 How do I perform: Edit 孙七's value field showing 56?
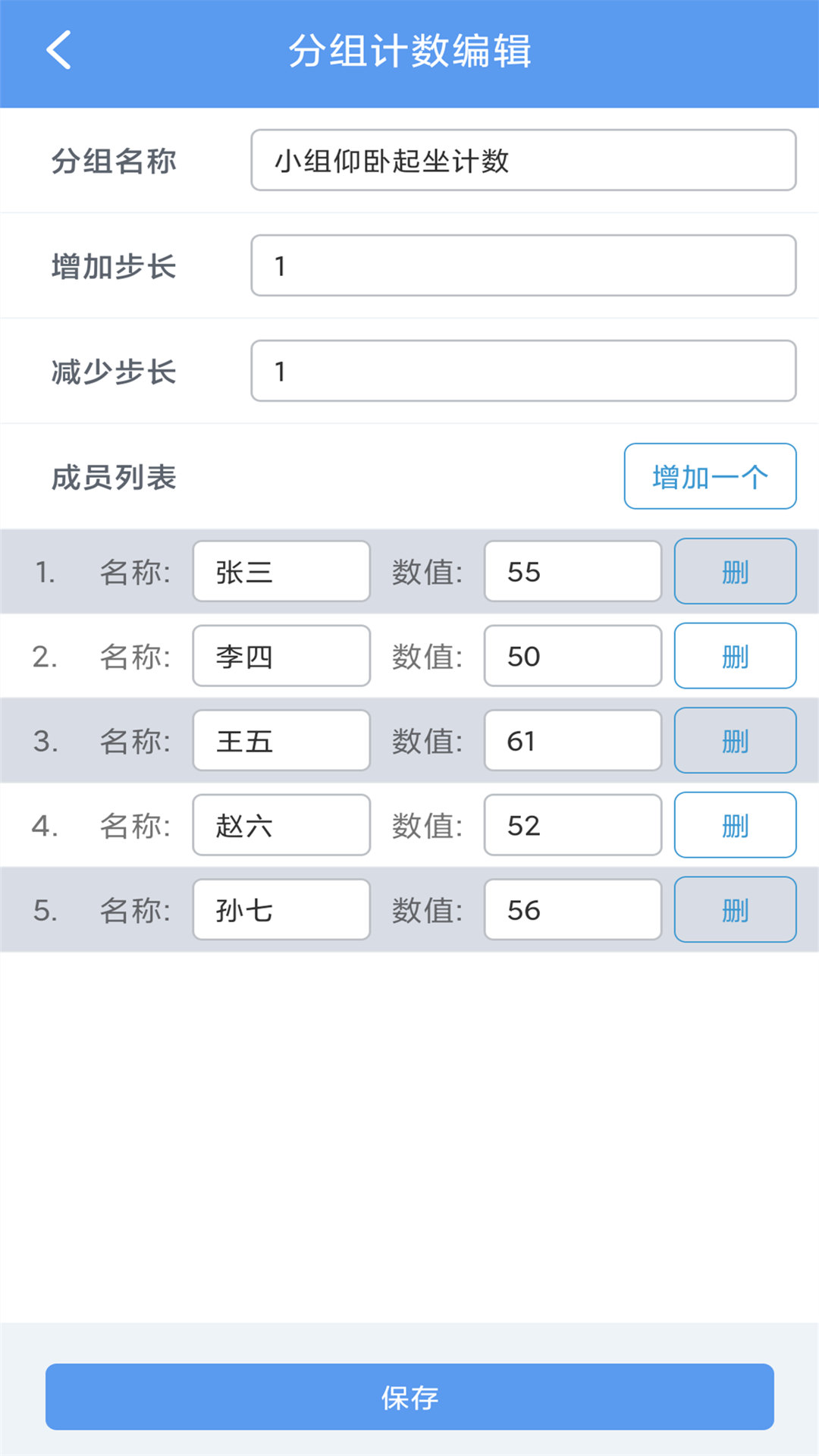pos(572,910)
